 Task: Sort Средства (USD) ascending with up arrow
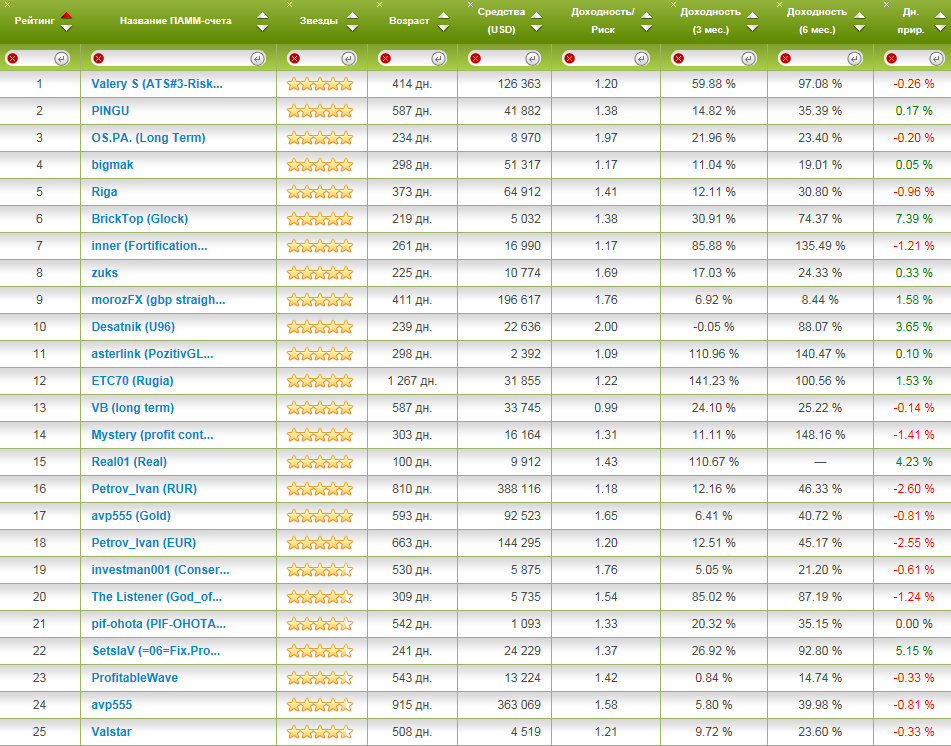click(536, 16)
